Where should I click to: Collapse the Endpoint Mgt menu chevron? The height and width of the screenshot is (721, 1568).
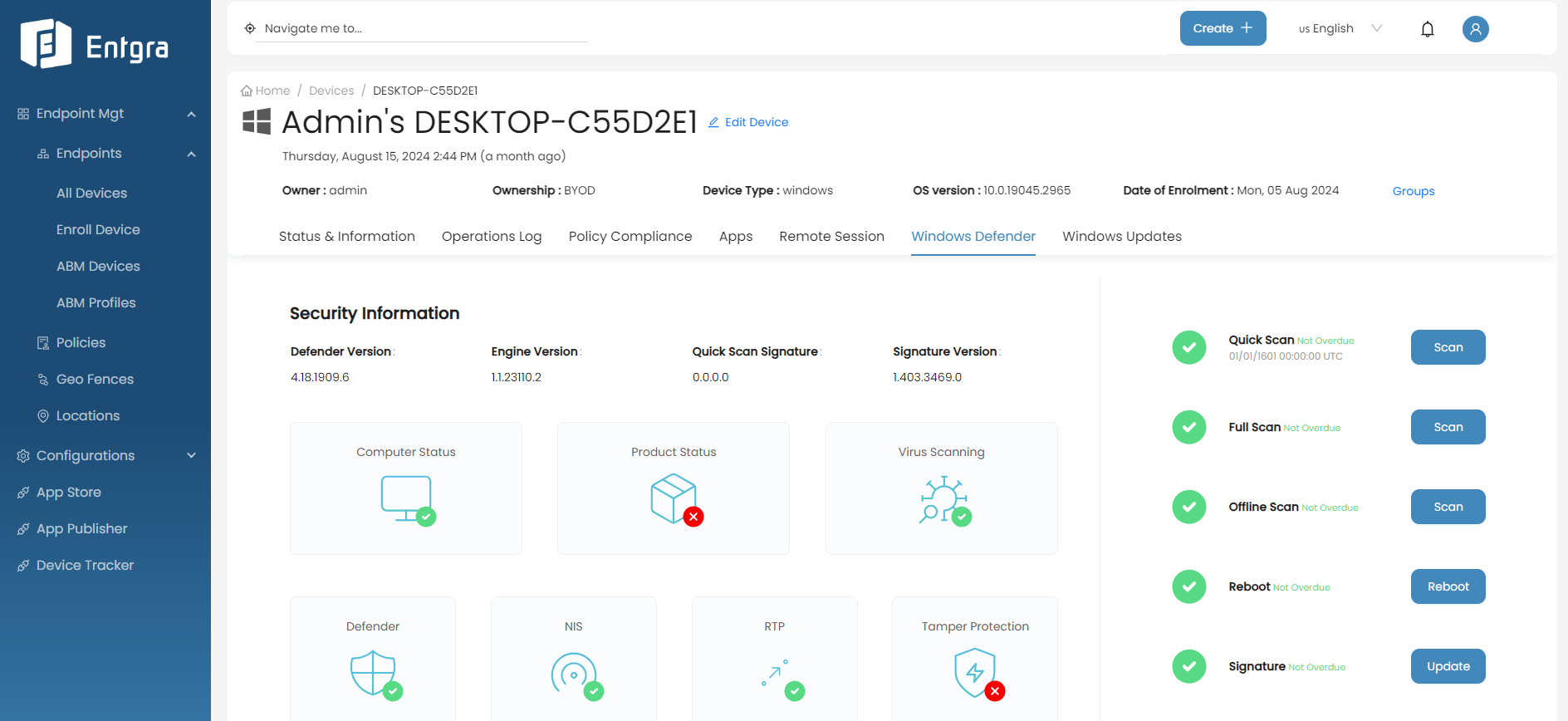pyautogui.click(x=192, y=114)
